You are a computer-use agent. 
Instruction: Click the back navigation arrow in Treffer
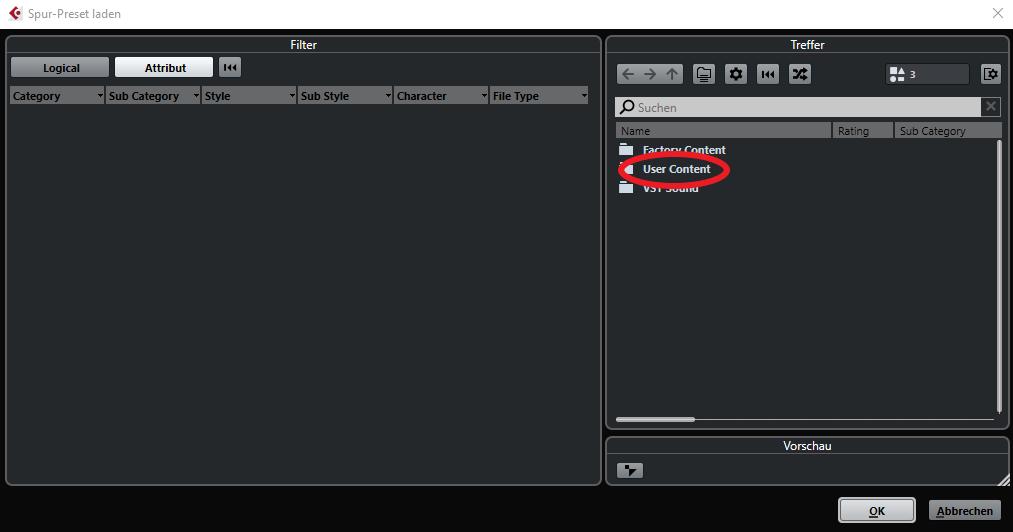coord(628,74)
